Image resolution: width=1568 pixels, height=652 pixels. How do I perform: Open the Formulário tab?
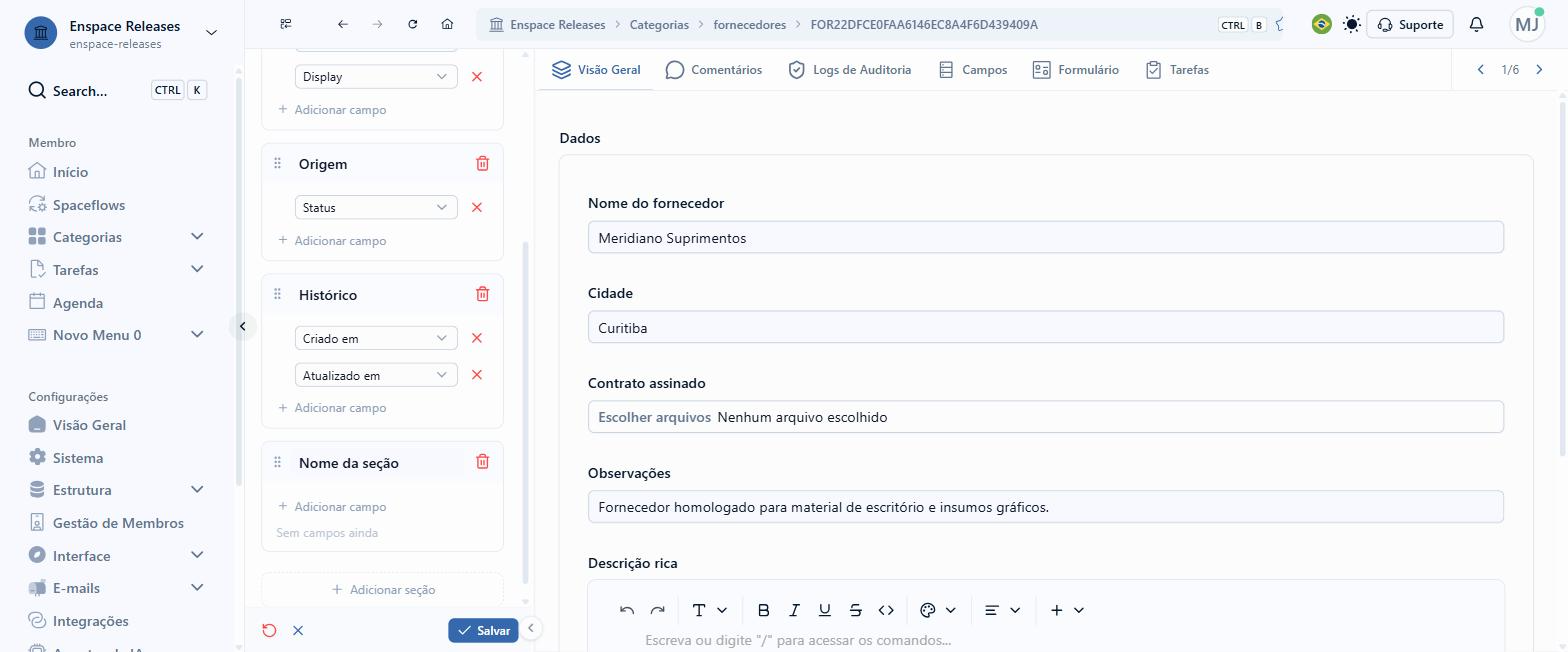point(1075,70)
